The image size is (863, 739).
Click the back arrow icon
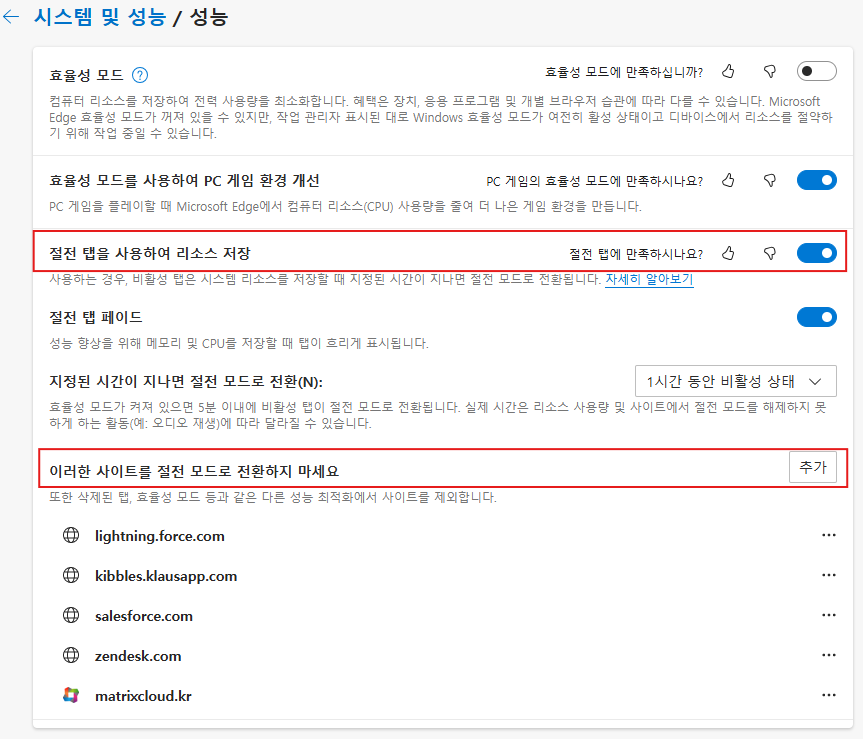(x=12, y=17)
